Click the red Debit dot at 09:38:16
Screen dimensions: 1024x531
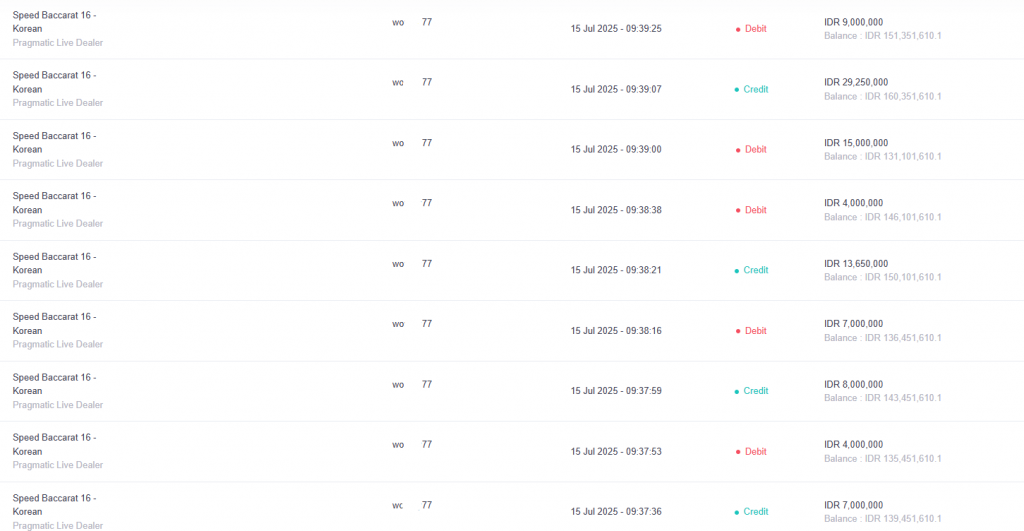[x=738, y=331]
